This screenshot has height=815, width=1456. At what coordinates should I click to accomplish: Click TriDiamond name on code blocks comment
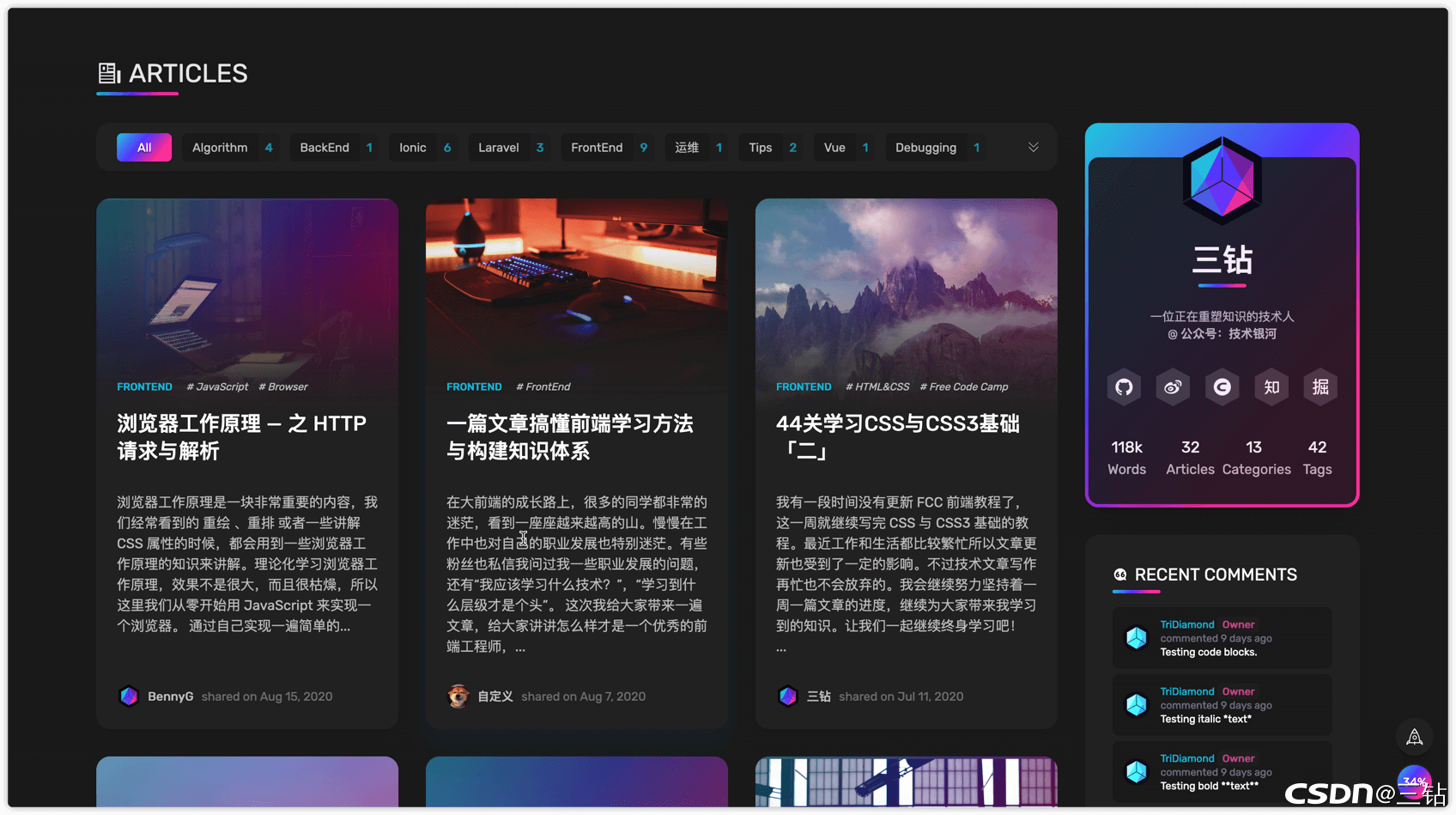point(1187,624)
